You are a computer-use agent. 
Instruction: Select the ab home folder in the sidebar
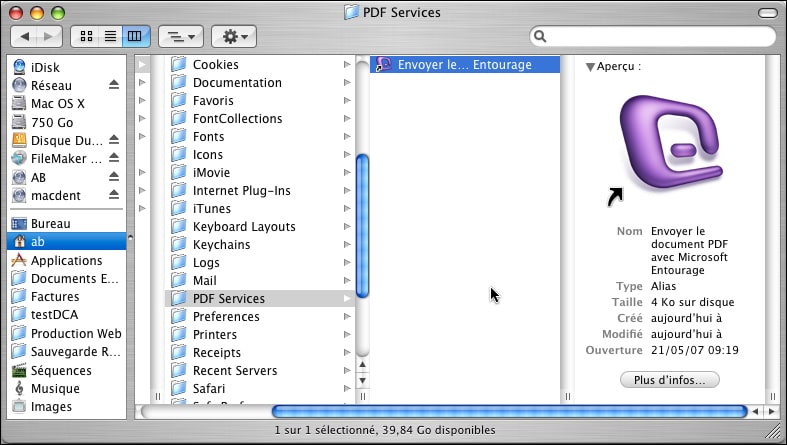[66, 241]
